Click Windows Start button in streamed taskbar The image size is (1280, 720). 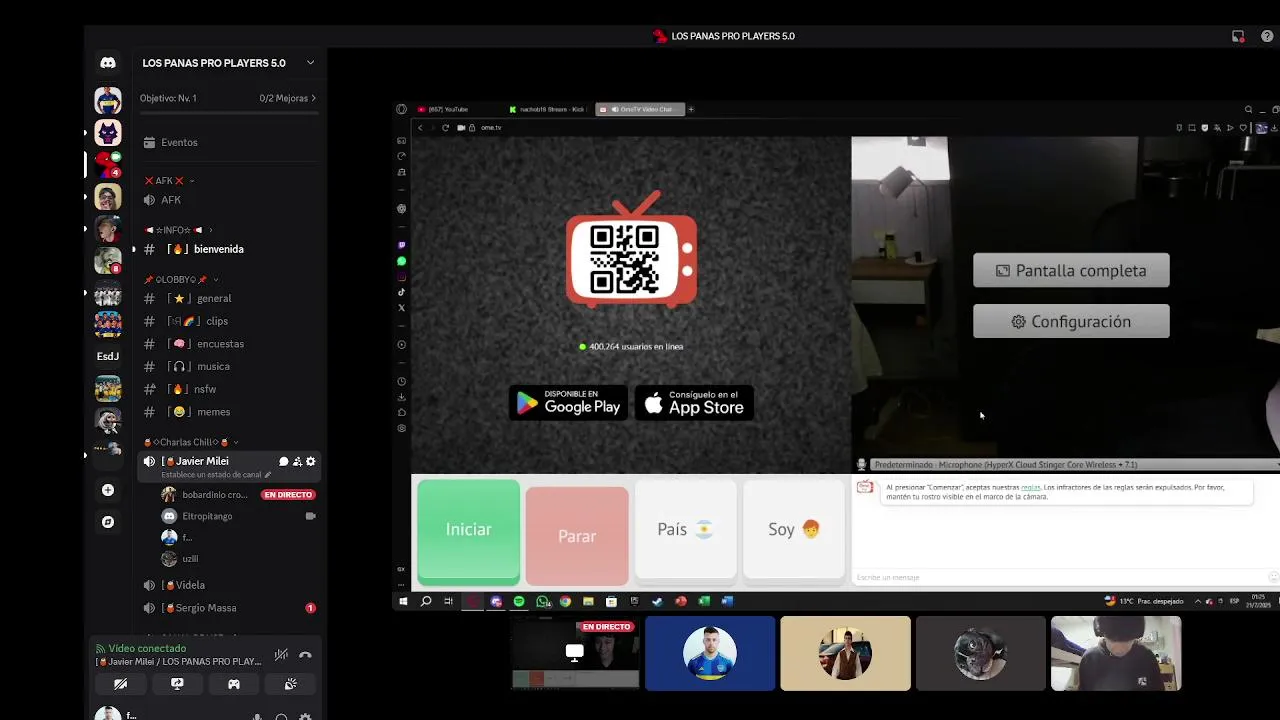[403, 601]
